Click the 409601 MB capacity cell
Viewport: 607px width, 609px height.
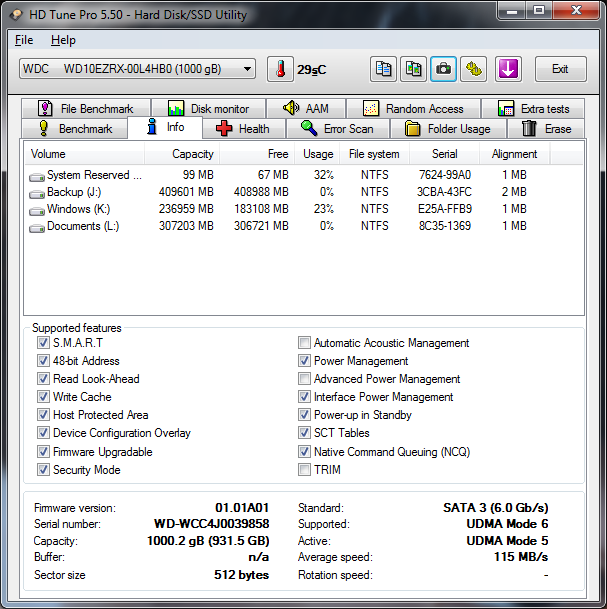click(186, 192)
